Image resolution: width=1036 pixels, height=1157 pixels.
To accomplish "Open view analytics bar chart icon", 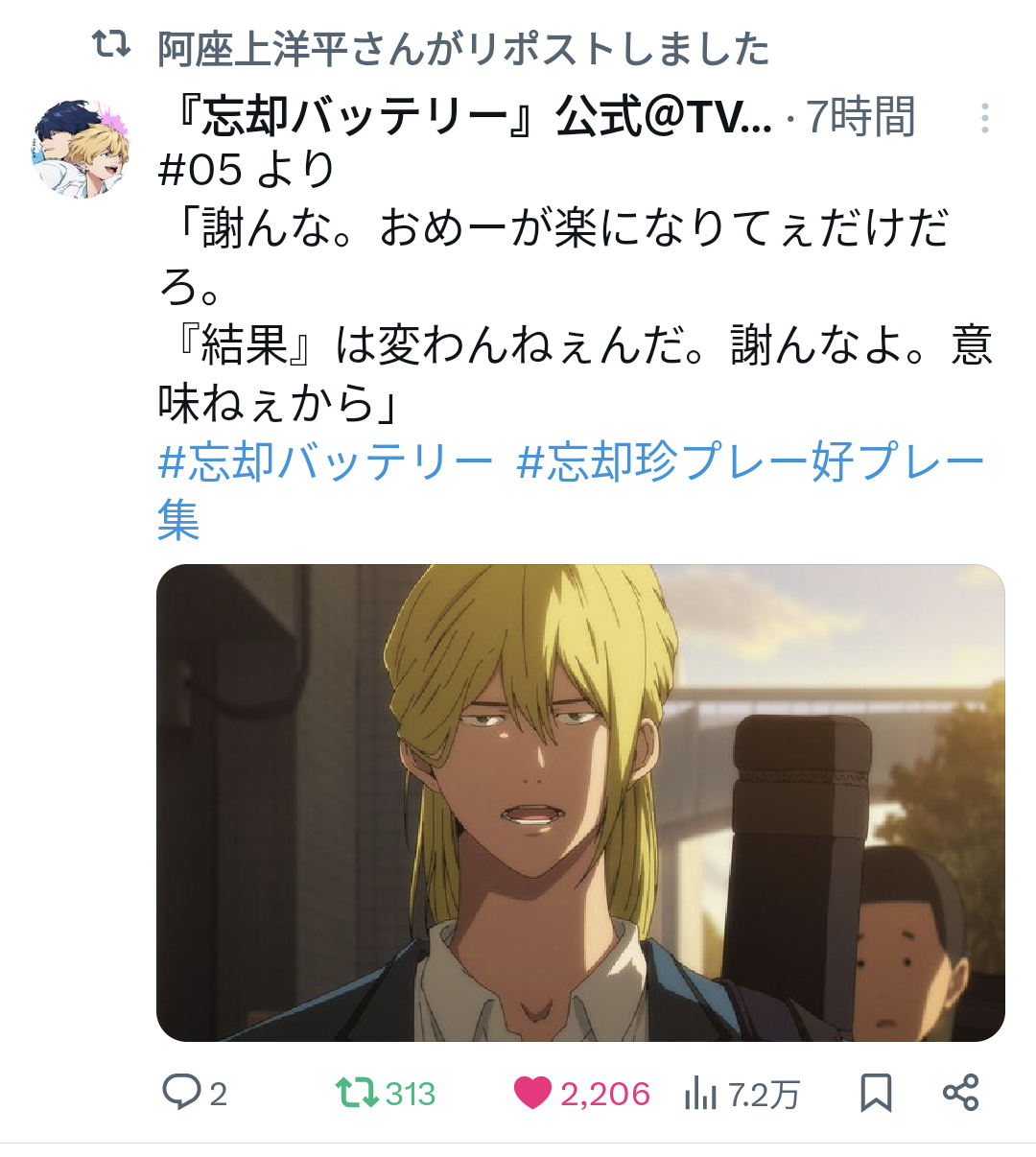I will 700,1093.
